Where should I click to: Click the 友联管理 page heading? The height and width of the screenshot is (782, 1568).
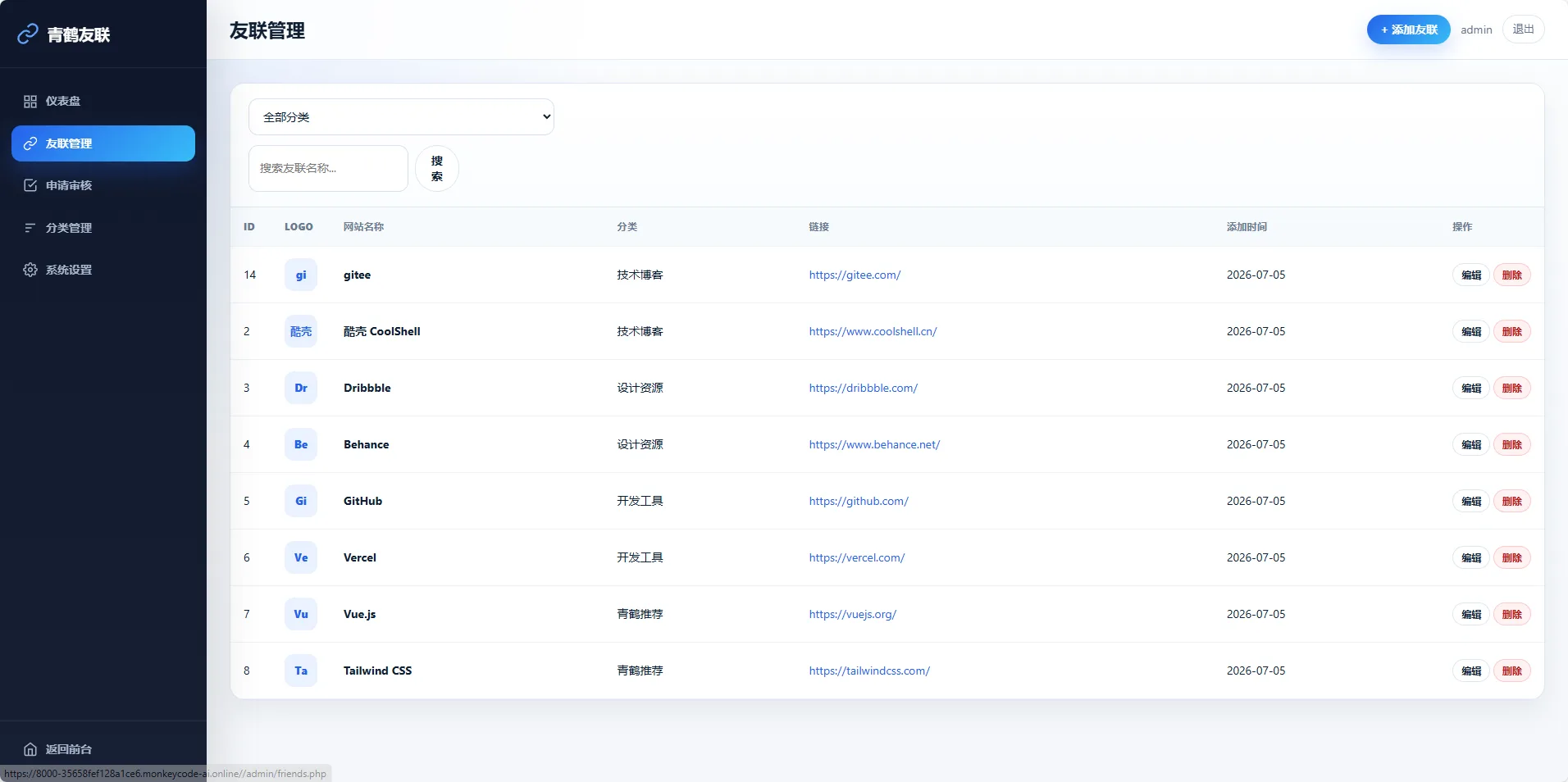coord(267,30)
